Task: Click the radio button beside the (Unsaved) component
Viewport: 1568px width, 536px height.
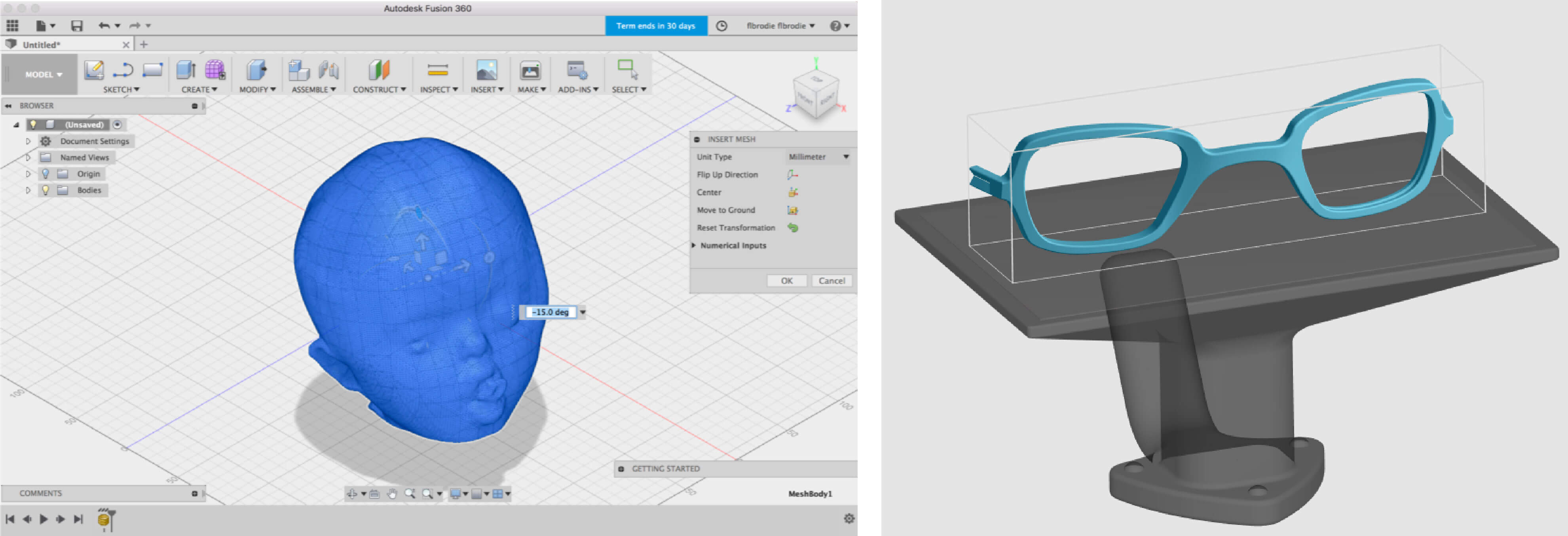Action: pyautogui.click(x=118, y=124)
